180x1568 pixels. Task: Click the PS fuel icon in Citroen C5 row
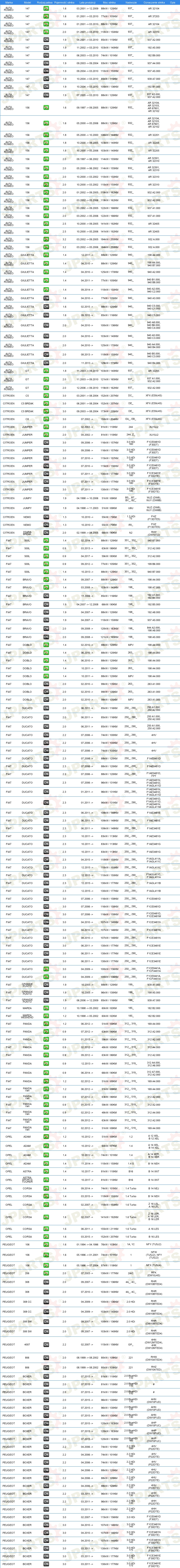pos(46,396)
